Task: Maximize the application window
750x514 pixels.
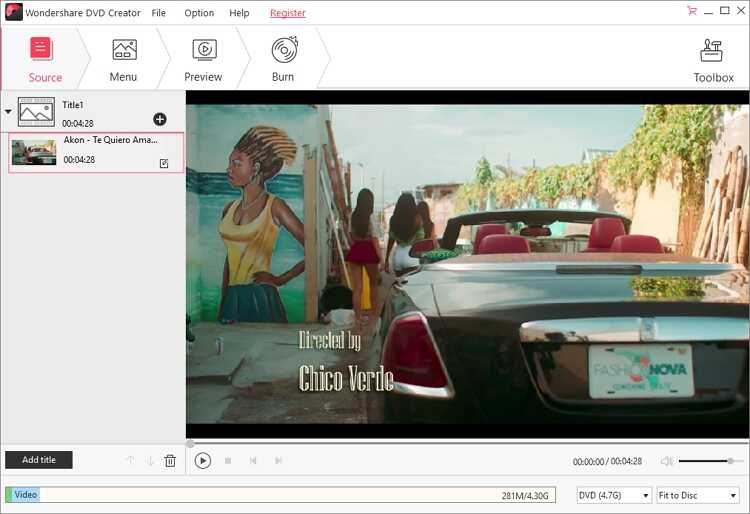Action: 725,11
